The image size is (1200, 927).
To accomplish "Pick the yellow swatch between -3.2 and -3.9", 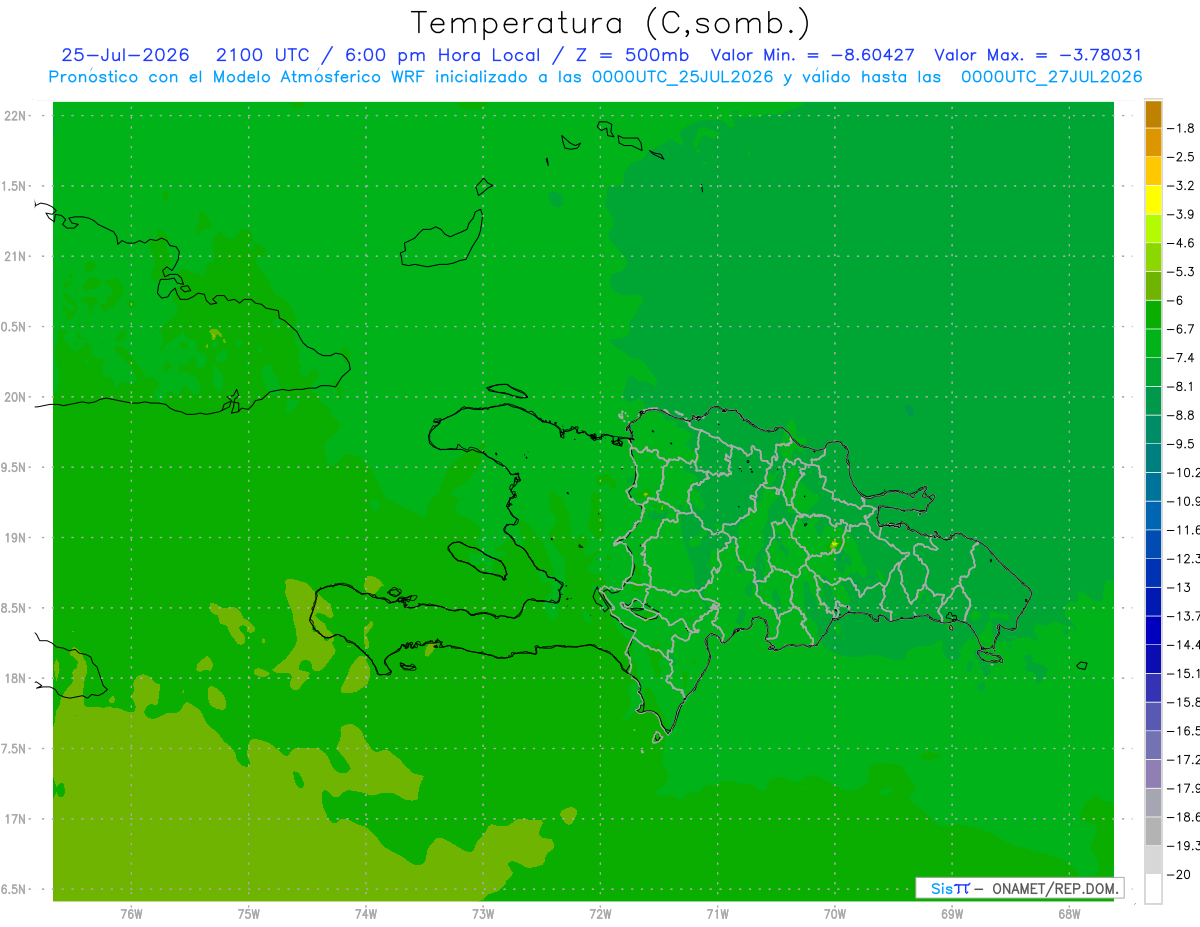I will coord(1153,200).
